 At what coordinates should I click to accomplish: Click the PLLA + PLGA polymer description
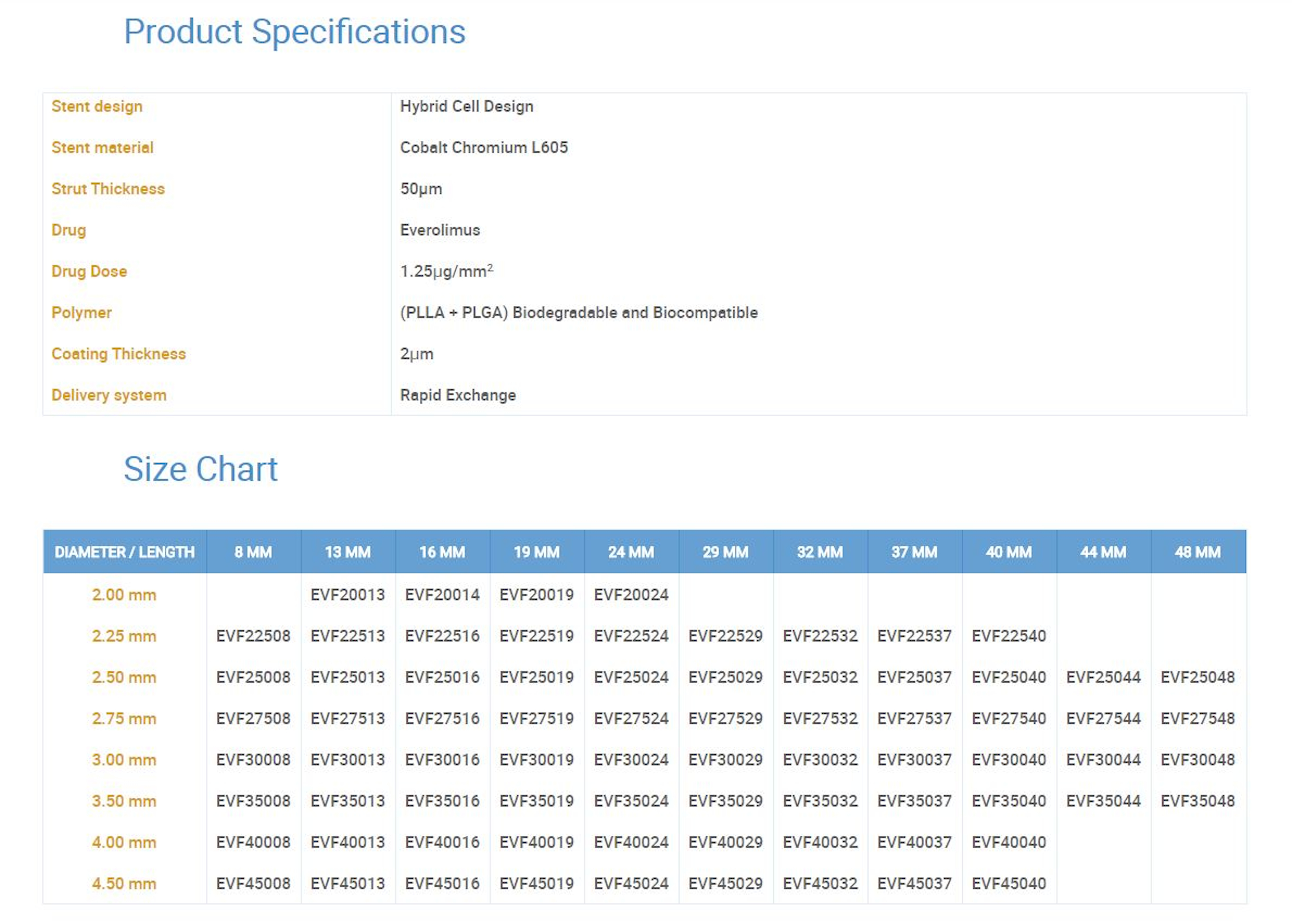pos(579,312)
